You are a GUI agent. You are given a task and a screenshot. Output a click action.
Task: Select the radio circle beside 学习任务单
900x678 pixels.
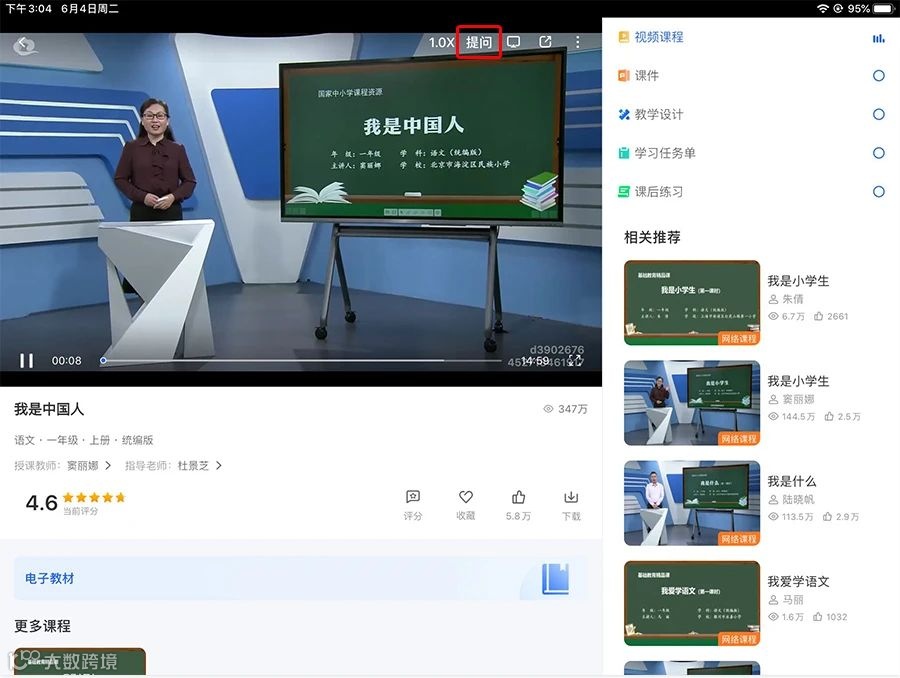(878, 153)
